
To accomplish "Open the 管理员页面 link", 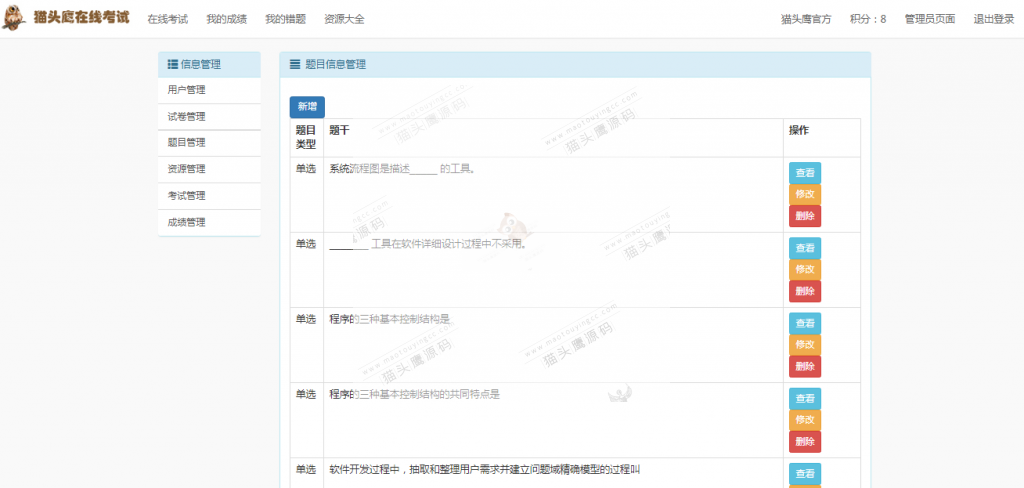I will [x=930, y=19].
